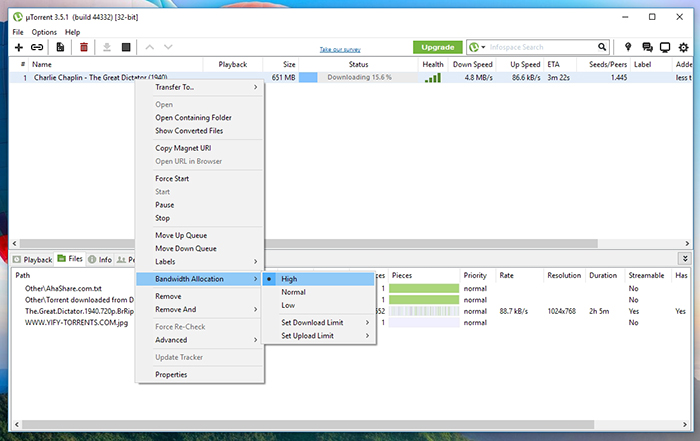Image resolution: width=700 pixels, height=441 pixels.
Task: Click the remote monitor icon in toolbar
Action: (x=665, y=47)
